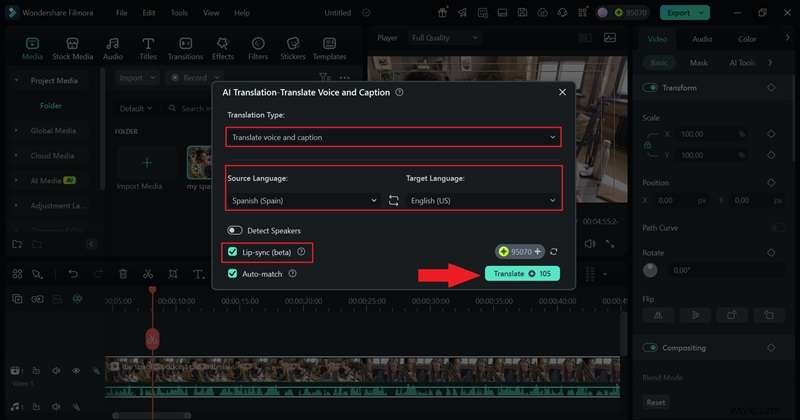800x420 pixels.
Task: Open the Tools menu
Action: tap(179, 13)
